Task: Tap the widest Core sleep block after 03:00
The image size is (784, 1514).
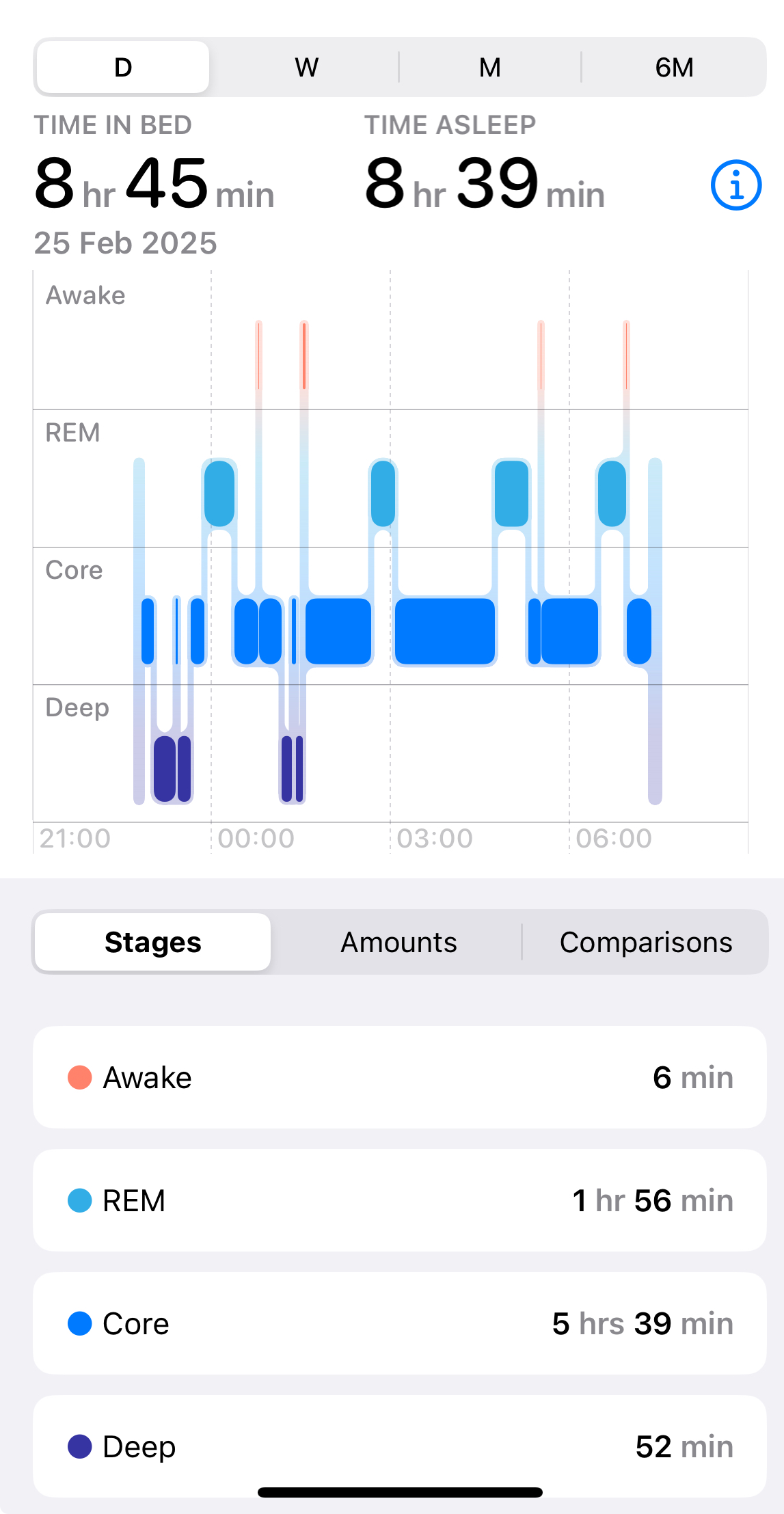Action: pos(445,631)
